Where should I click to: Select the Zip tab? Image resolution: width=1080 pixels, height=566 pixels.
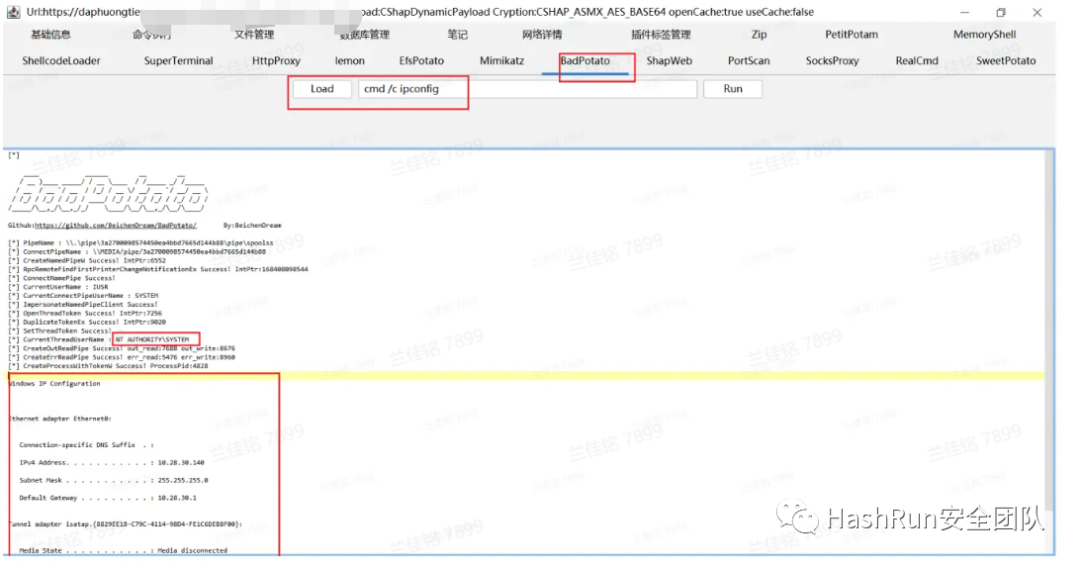click(759, 34)
